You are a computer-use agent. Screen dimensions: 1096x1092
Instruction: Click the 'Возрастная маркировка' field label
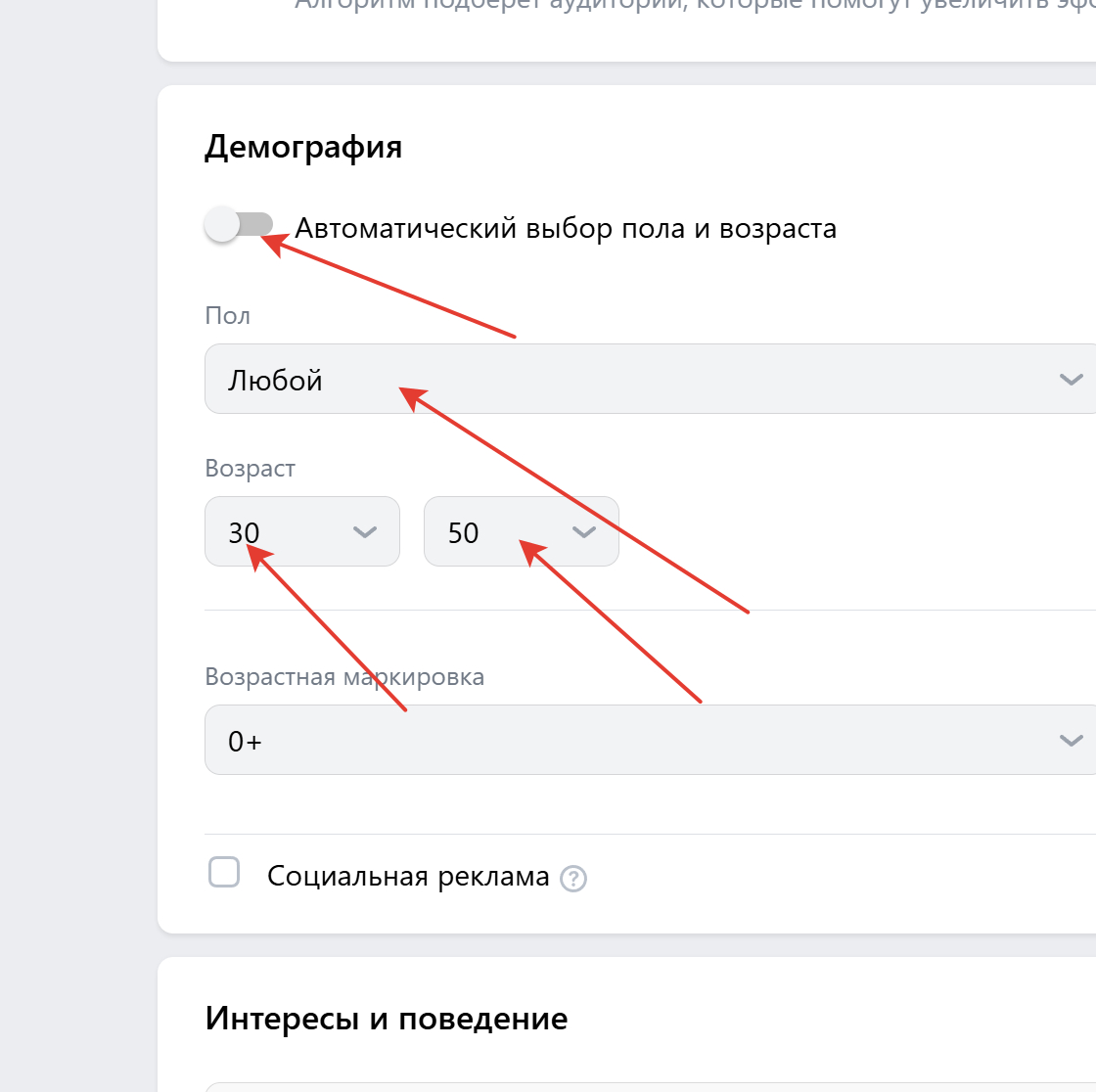point(344,676)
